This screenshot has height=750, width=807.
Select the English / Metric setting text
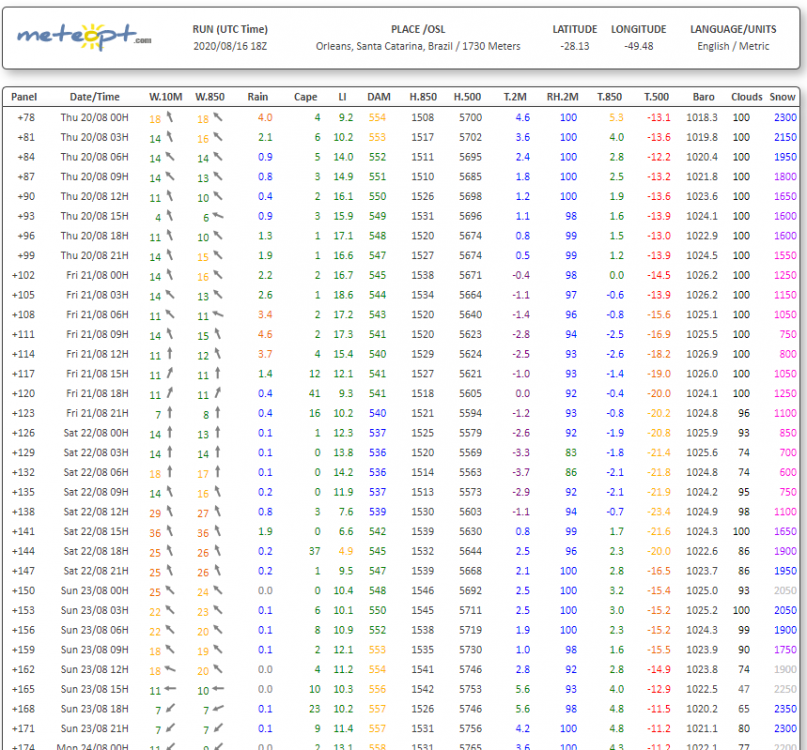click(733, 46)
